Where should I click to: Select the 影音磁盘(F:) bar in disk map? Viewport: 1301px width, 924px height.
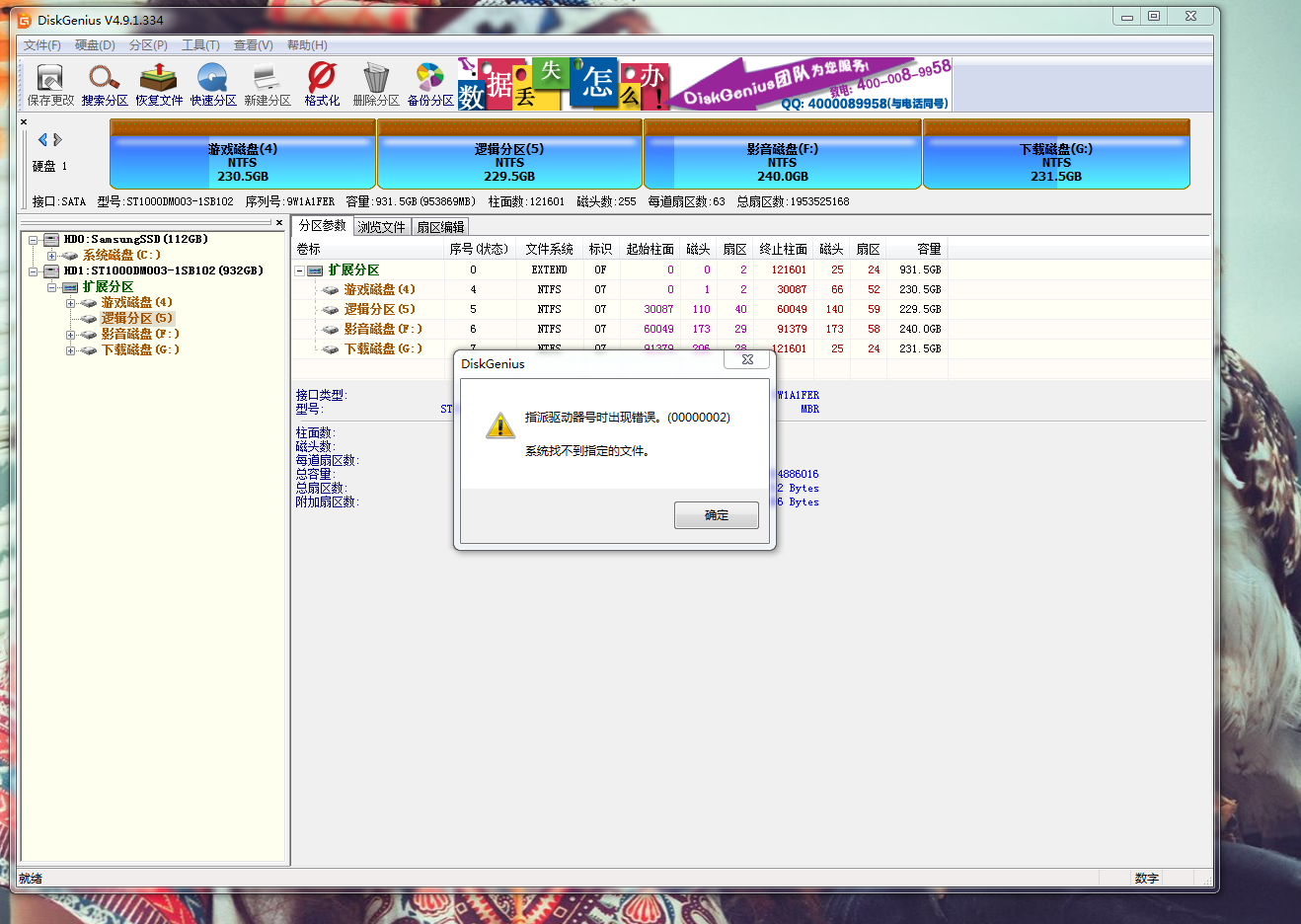pyautogui.click(x=783, y=154)
